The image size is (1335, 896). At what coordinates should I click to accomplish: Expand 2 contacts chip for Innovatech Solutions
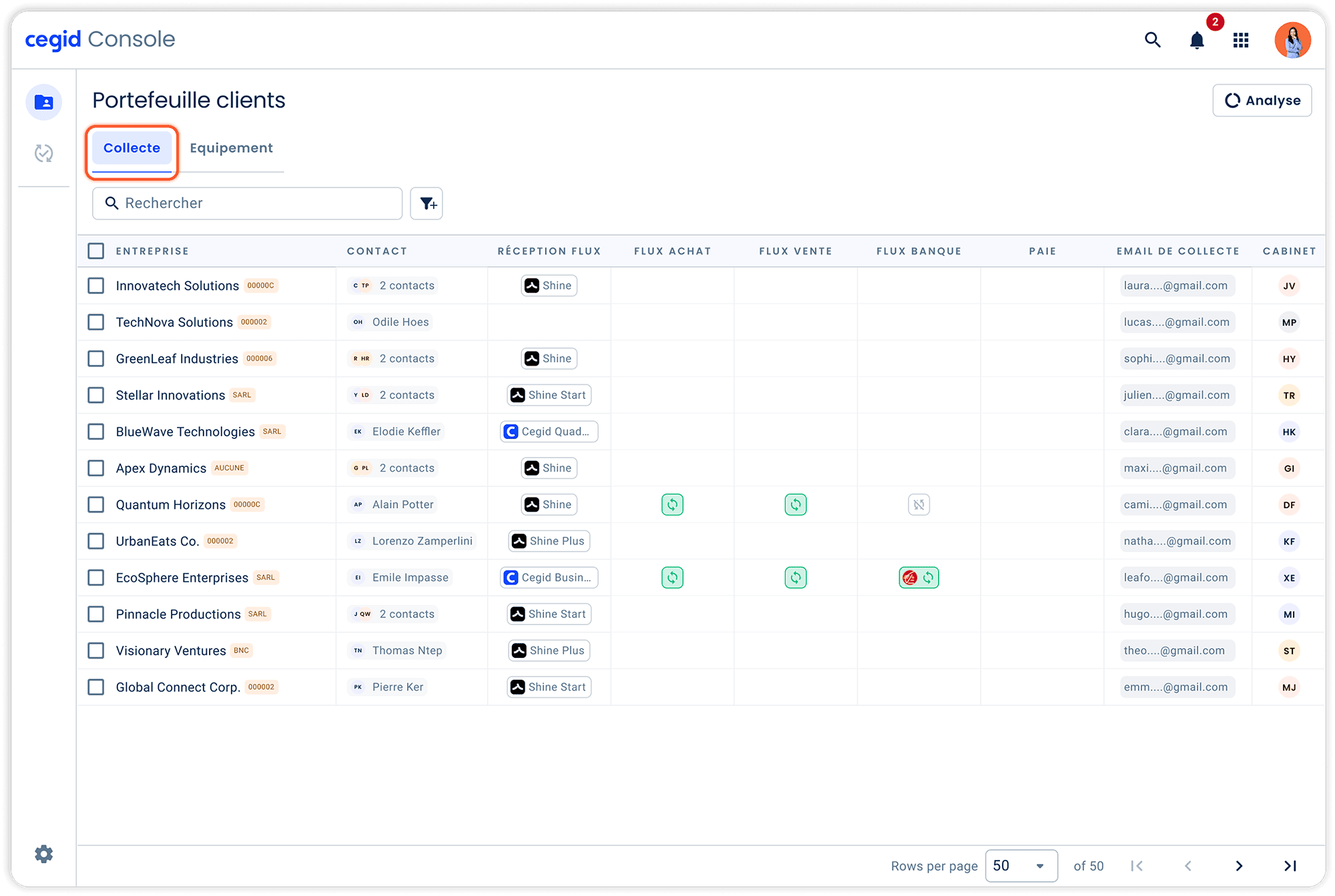[393, 286]
